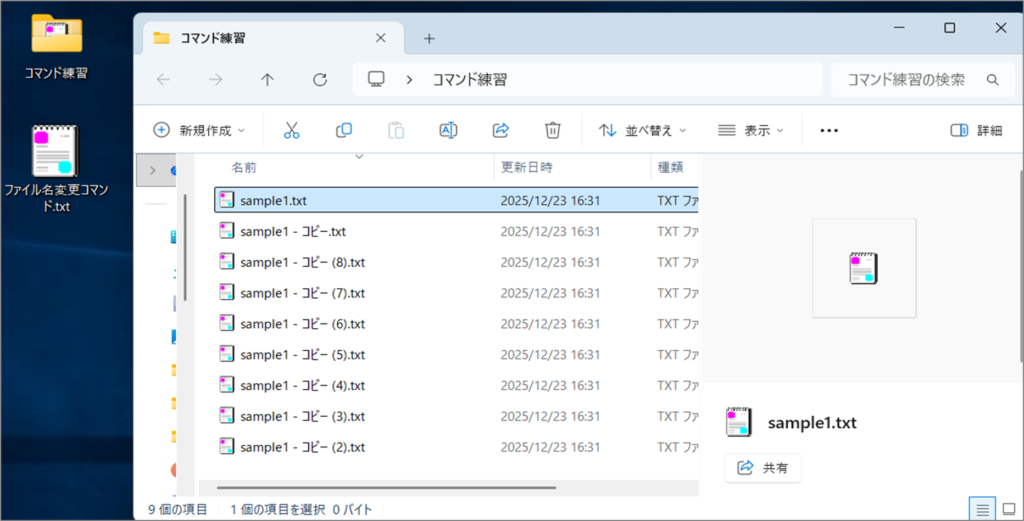Switch to details list view in status bar

[983, 510]
